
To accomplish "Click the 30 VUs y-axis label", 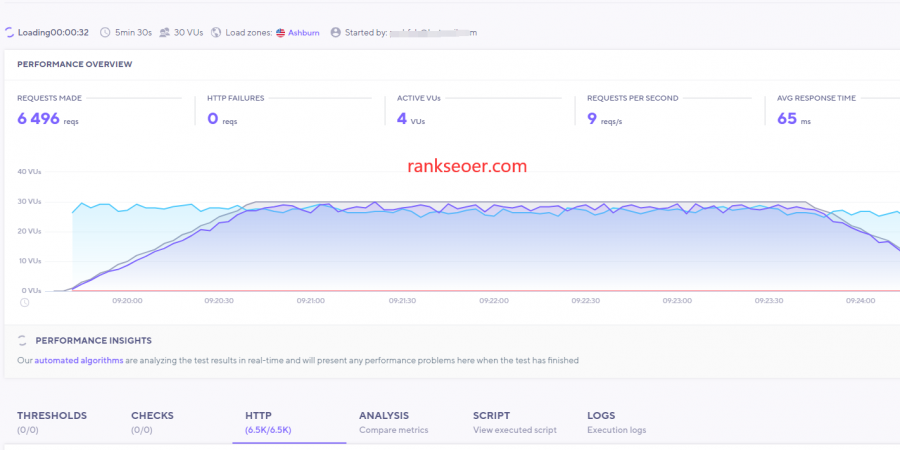I will 29,201.
